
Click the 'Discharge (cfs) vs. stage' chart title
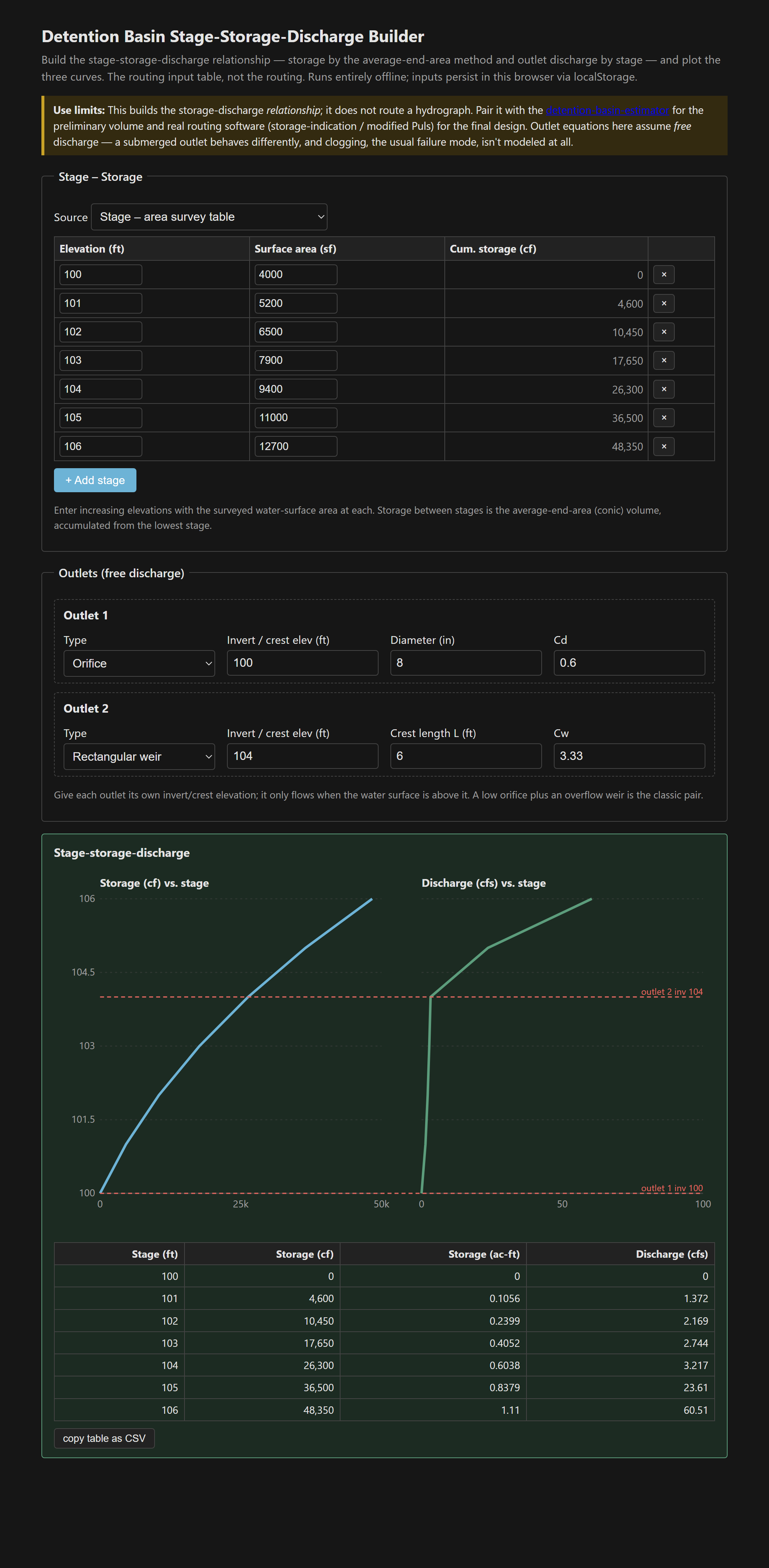(x=484, y=883)
